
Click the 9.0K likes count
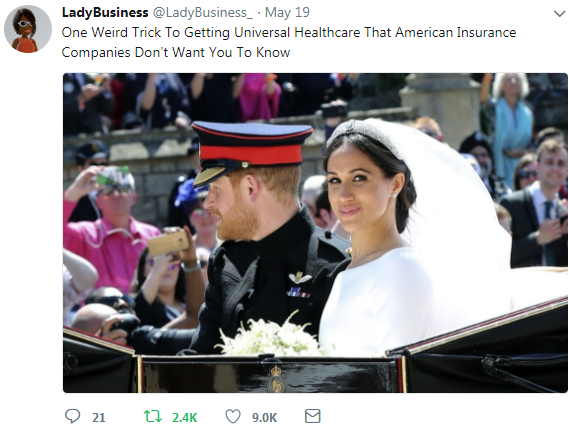click(265, 418)
